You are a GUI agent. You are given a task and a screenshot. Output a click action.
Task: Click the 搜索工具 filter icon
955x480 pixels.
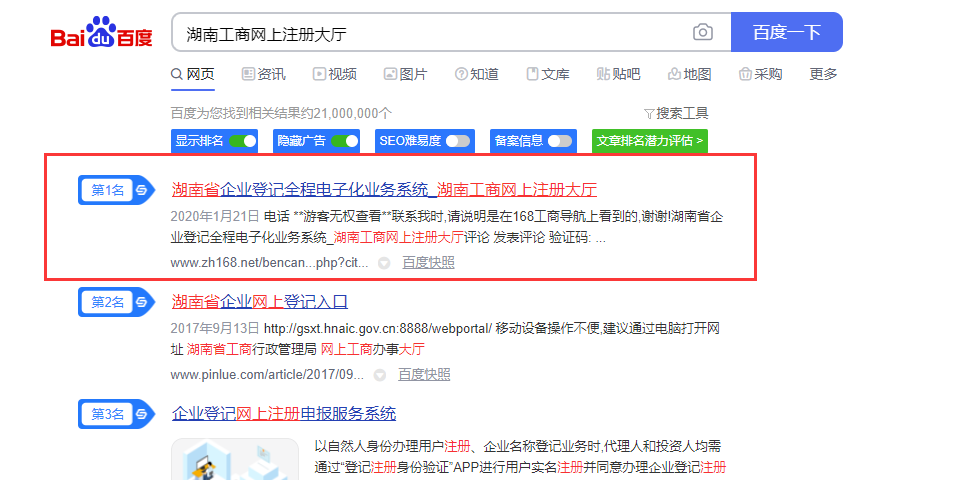[x=649, y=113]
